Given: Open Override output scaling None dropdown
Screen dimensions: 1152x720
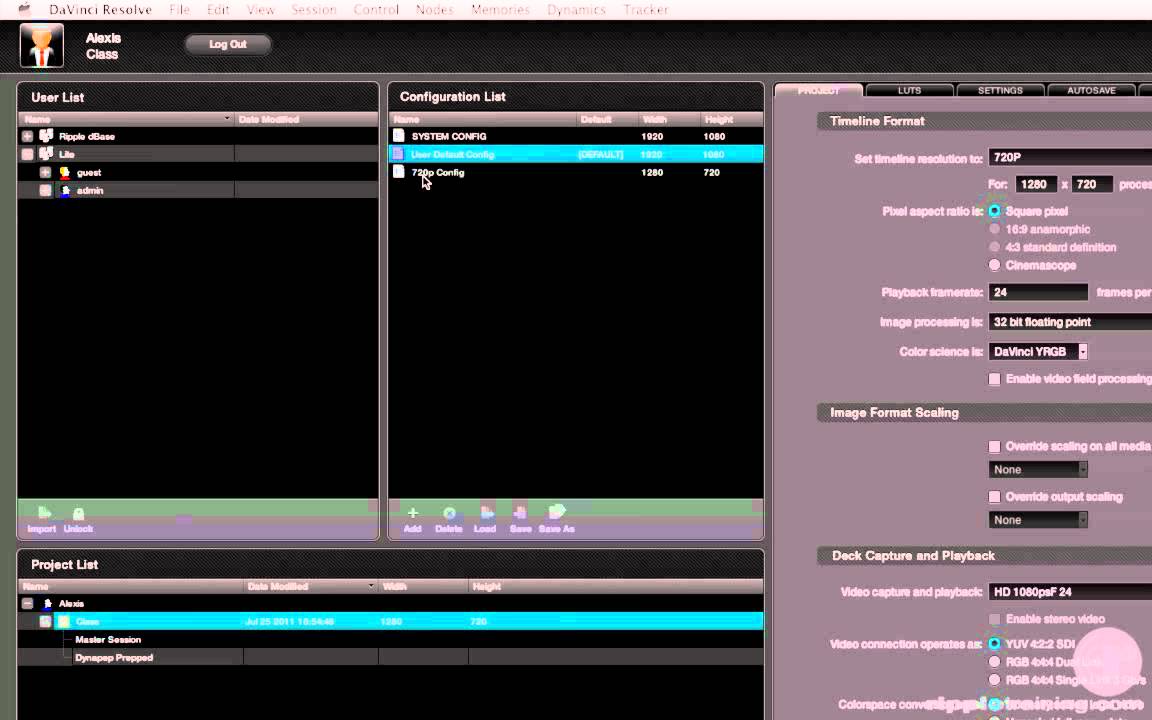Looking at the screenshot, I should pyautogui.click(x=1038, y=520).
